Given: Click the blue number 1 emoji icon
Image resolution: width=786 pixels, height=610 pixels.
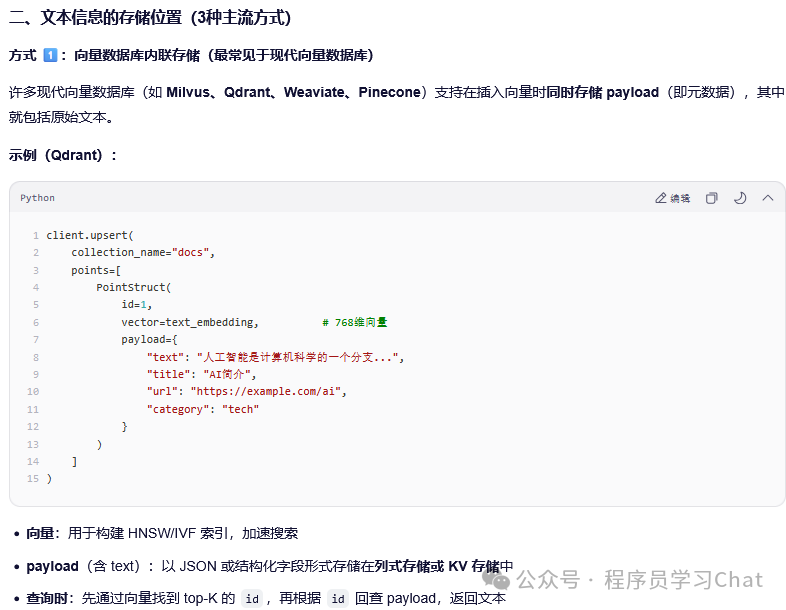Looking at the screenshot, I should coord(50,55).
